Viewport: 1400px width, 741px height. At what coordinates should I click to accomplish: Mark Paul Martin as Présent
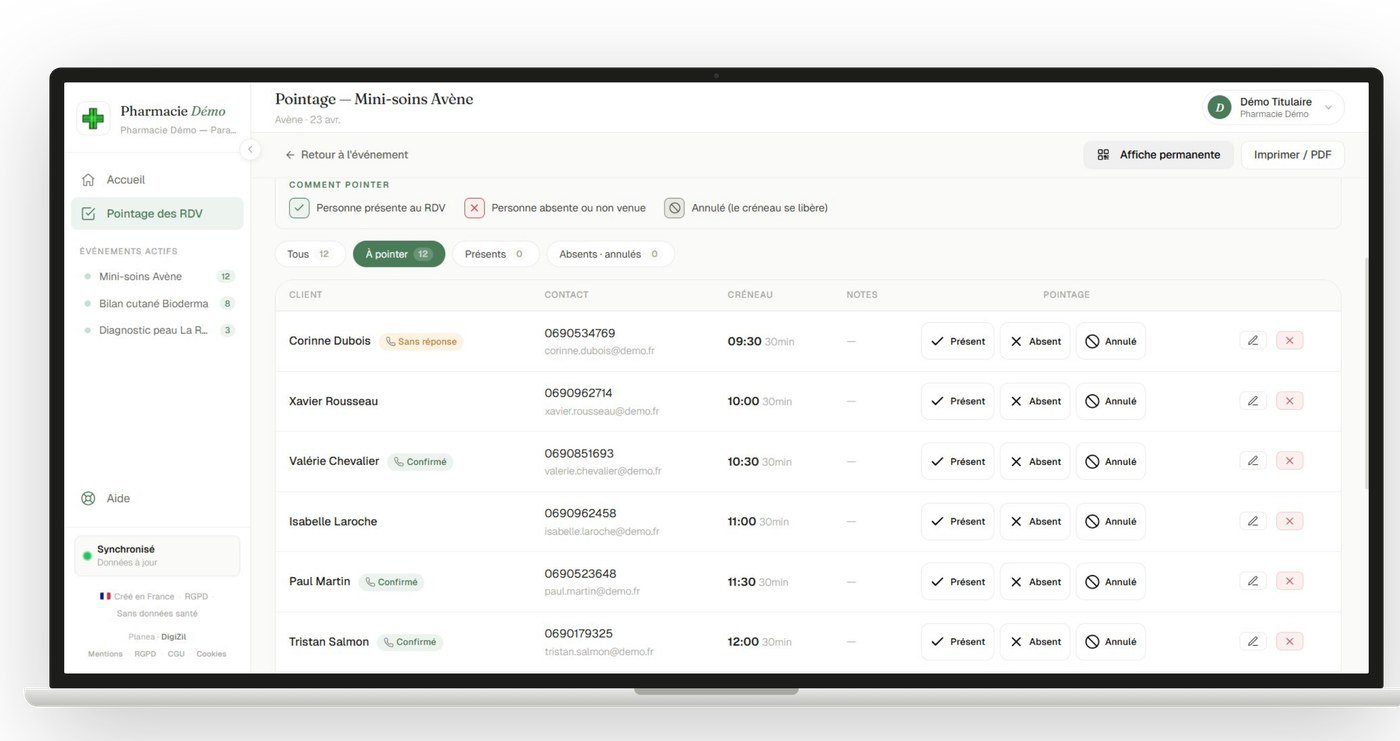click(957, 581)
